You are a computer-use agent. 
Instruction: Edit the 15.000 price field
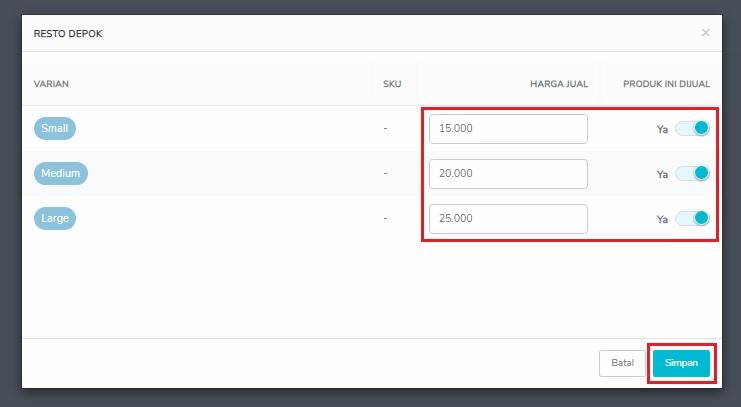pos(508,129)
